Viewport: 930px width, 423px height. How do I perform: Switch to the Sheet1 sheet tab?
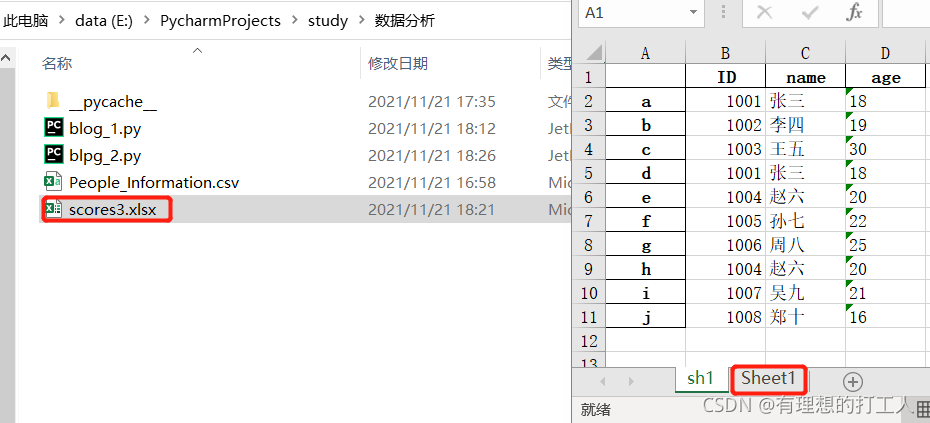click(767, 378)
